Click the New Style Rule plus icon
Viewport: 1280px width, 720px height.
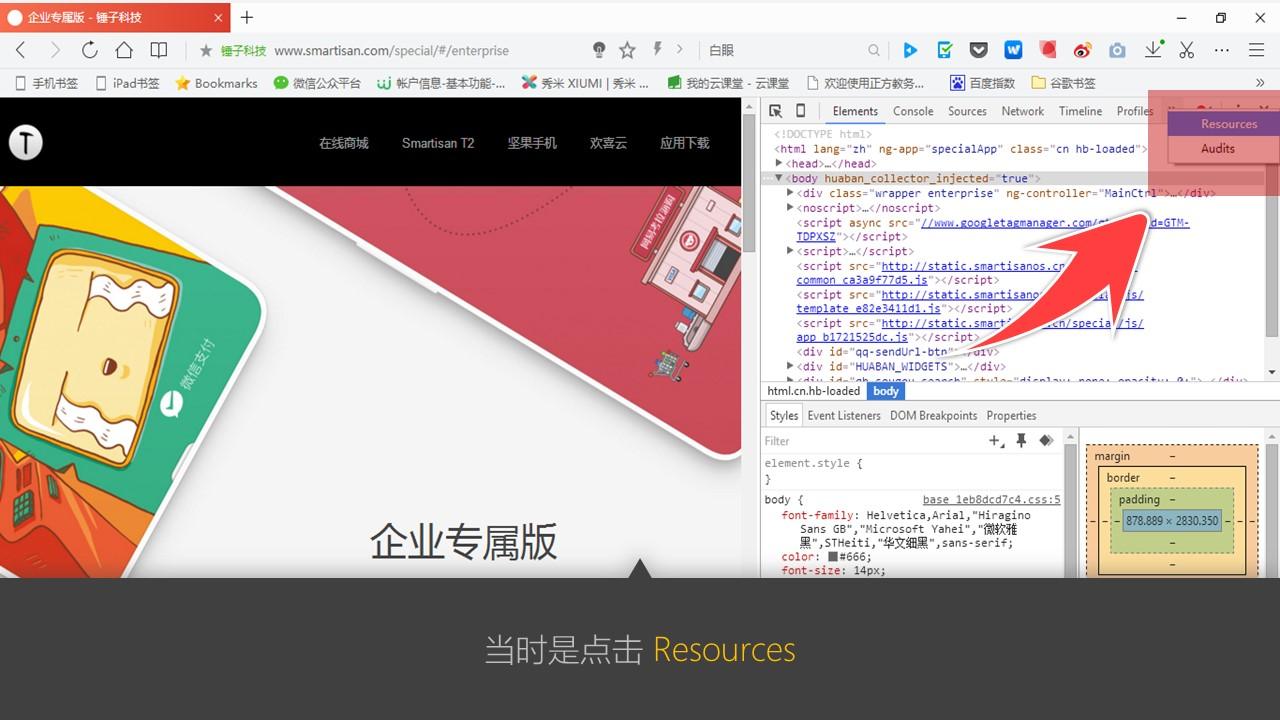(996, 441)
